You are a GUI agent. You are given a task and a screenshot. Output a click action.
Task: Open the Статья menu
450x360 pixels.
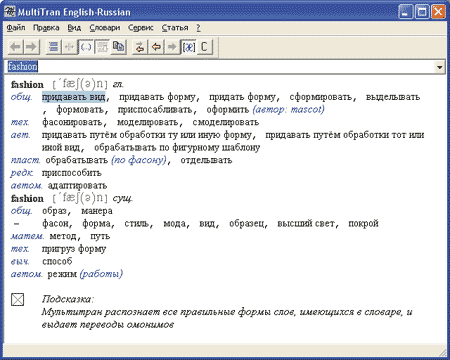click(x=175, y=28)
